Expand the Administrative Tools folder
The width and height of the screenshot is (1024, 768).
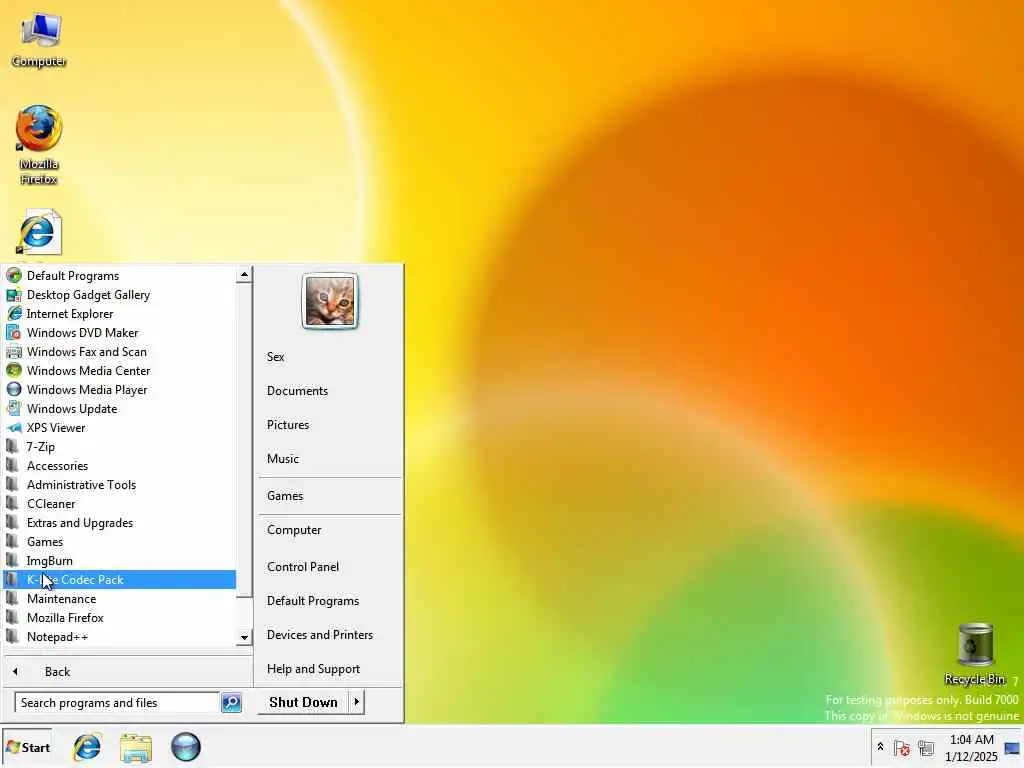pyautogui.click(x=120, y=485)
